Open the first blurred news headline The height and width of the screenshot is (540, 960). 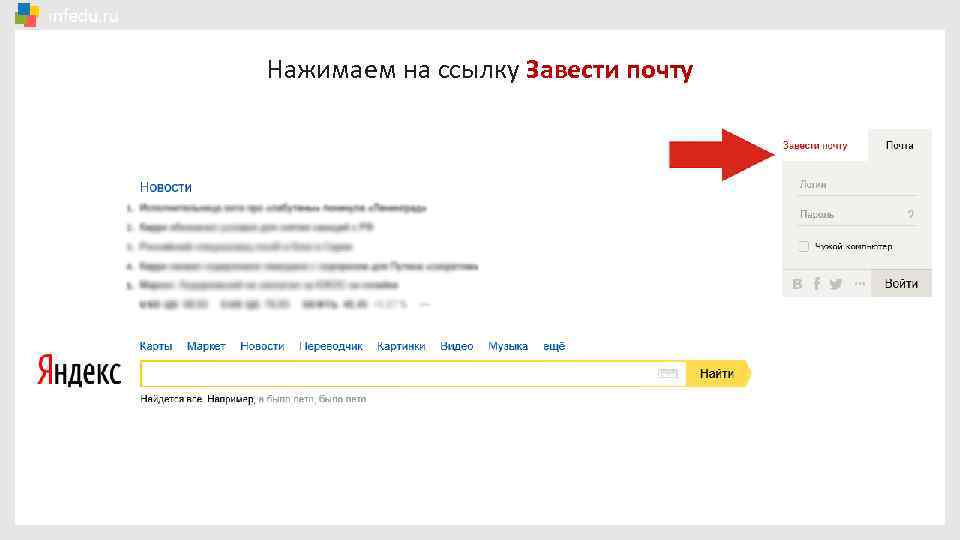(x=283, y=208)
